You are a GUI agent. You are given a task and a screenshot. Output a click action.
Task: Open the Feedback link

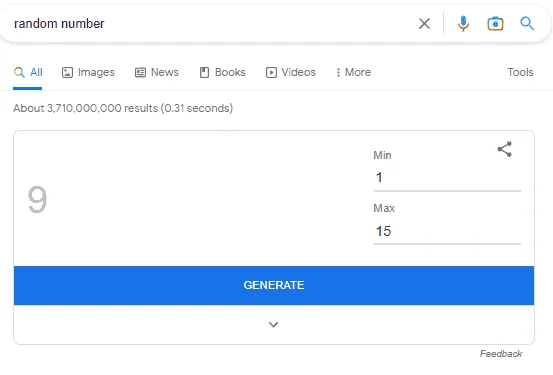[501, 353]
